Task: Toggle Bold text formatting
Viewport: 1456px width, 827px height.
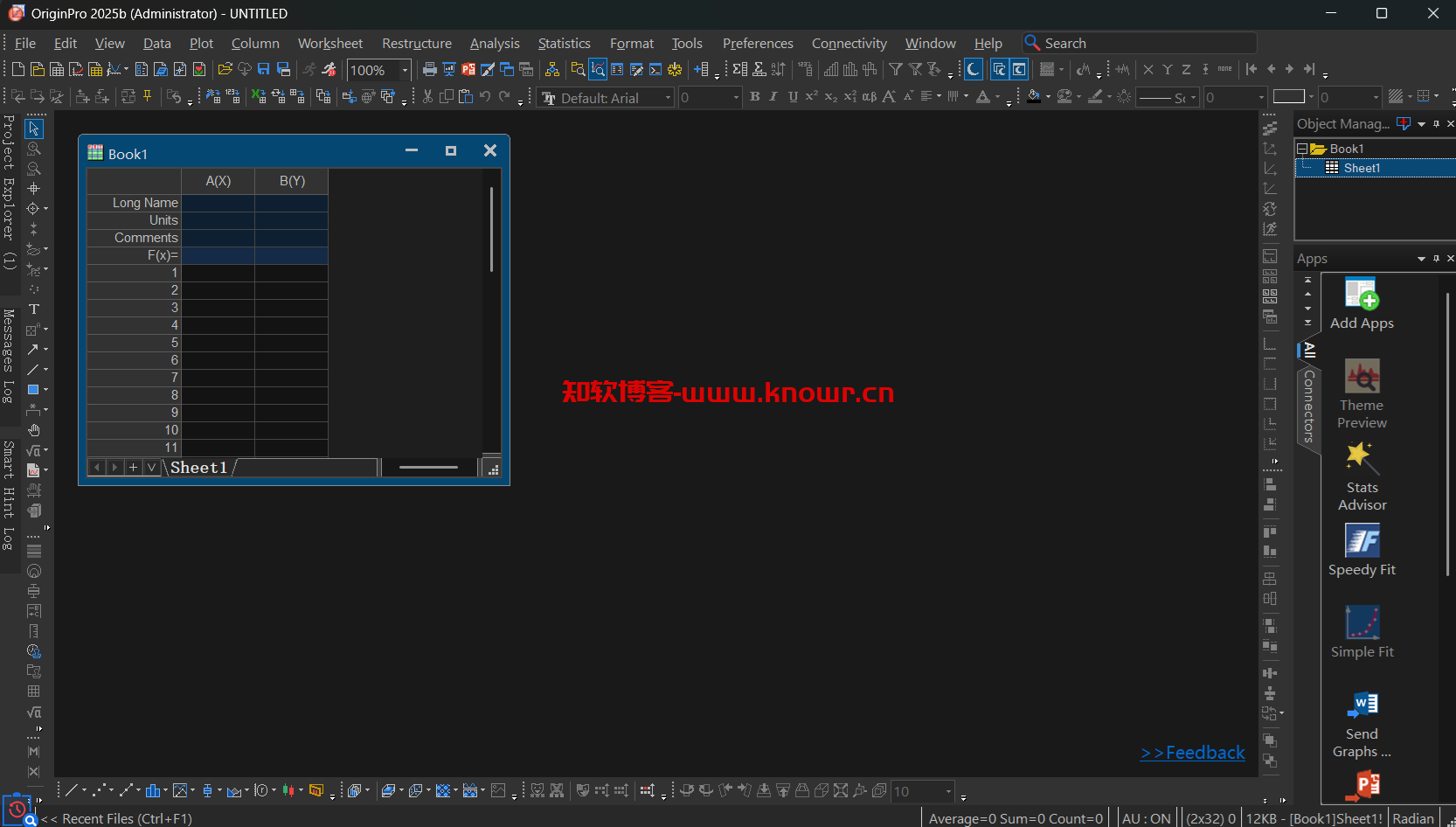Action: click(755, 96)
